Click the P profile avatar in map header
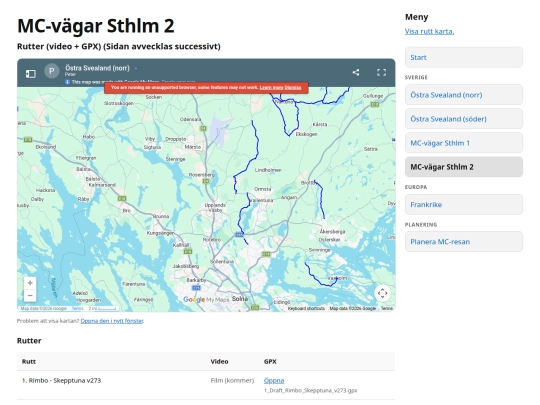 click(x=52, y=71)
